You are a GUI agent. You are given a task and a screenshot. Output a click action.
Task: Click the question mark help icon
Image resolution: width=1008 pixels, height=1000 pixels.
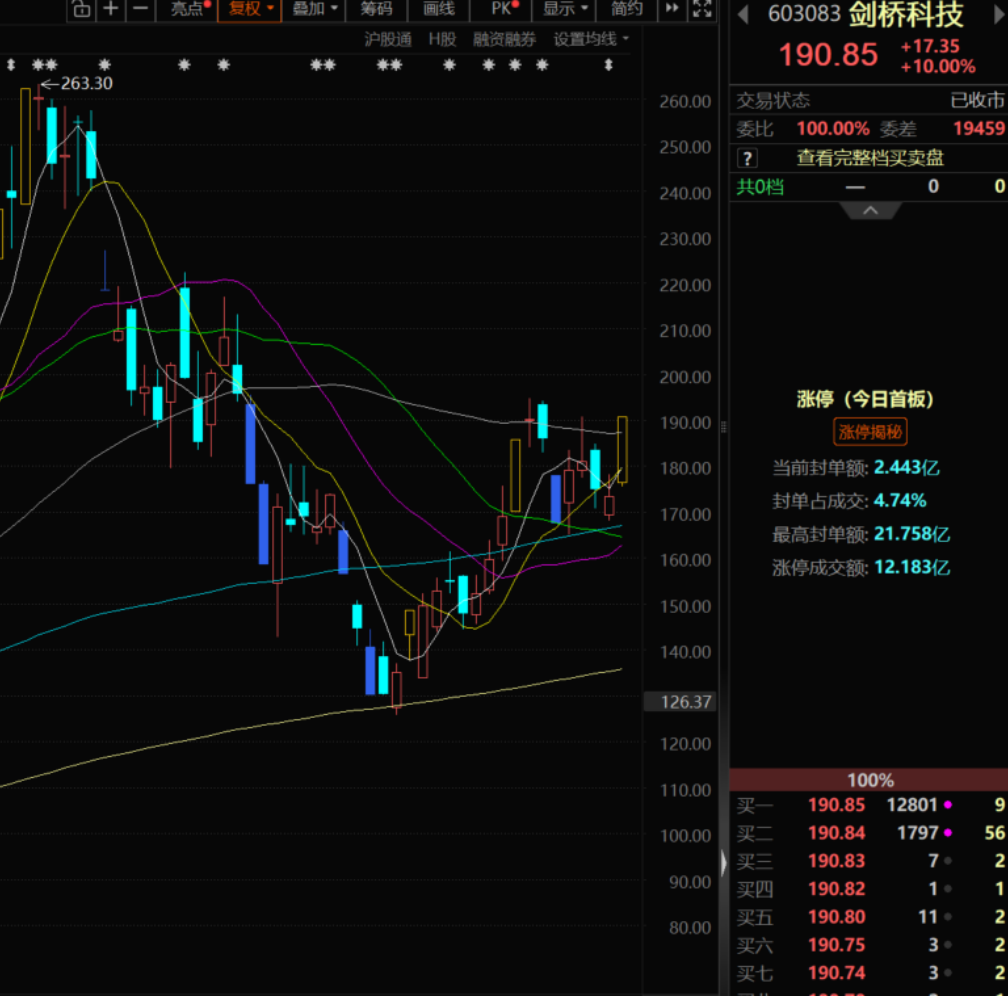click(x=747, y=158)
